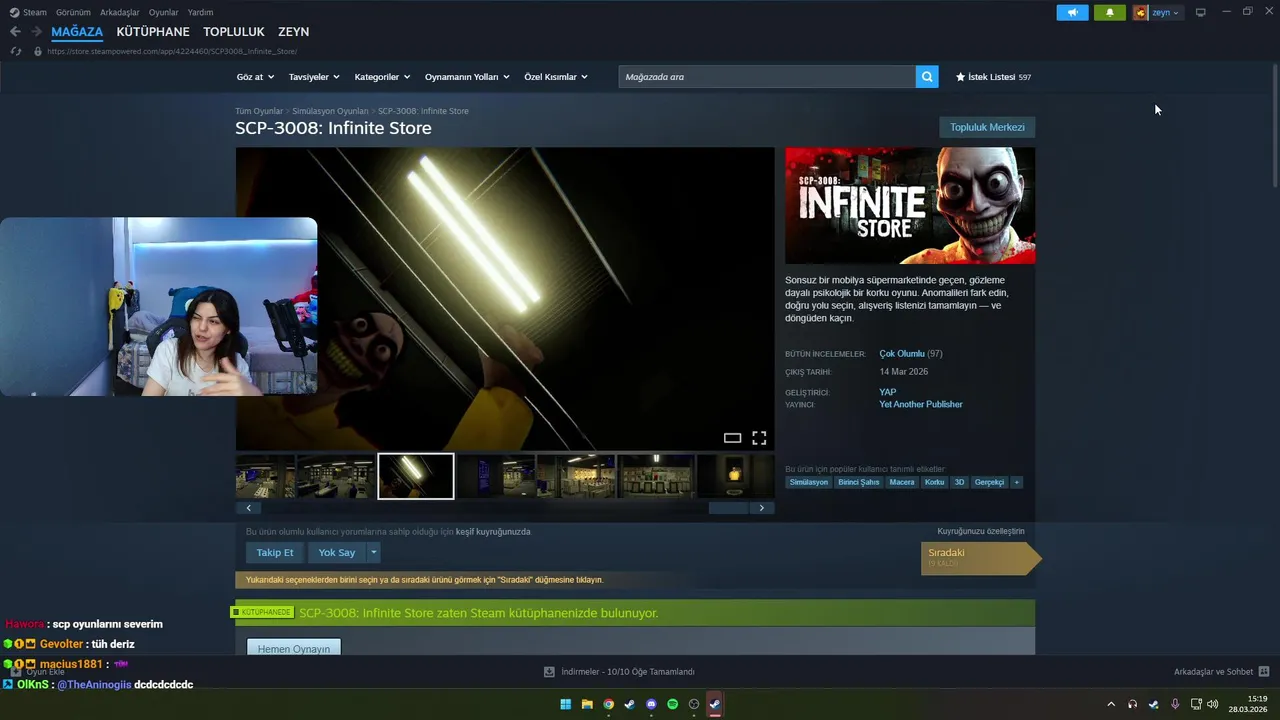Open the Simülasyon Oyunları breadcrumb link
The image size is (1280, 720).
[x=330, y=111]
